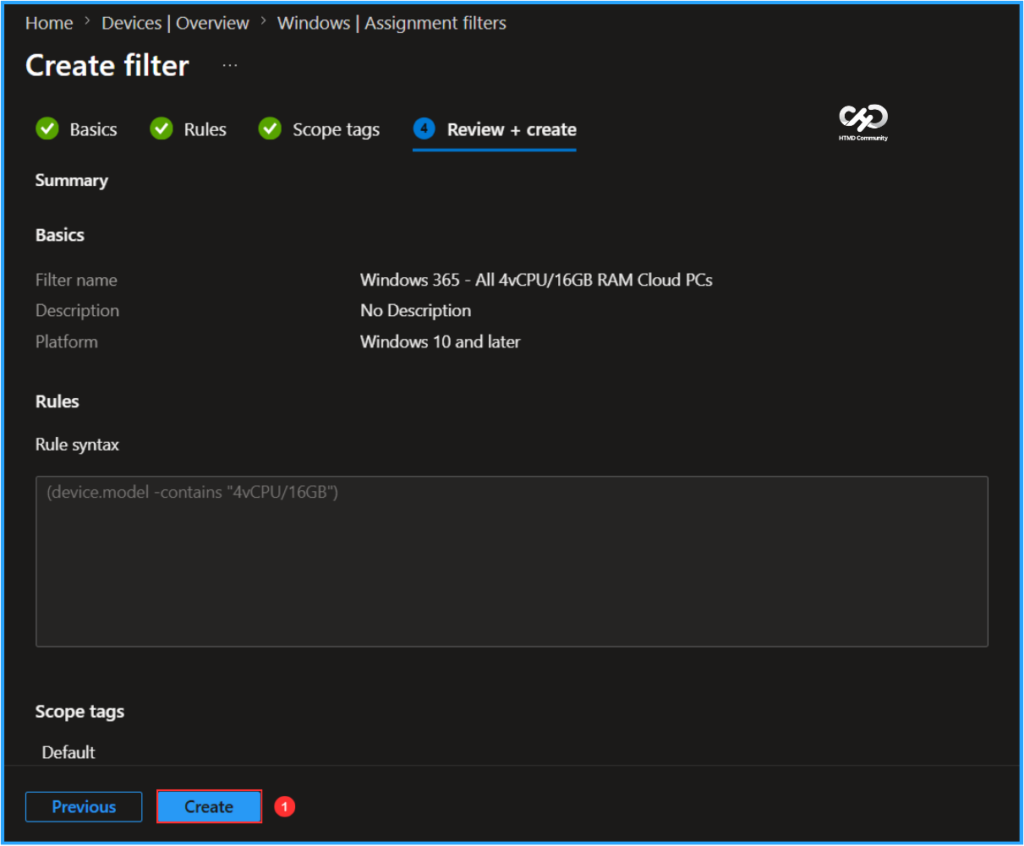
Task: Click the 'Basics' section heading
Action: pyautogui.click(x=59, y=235)
